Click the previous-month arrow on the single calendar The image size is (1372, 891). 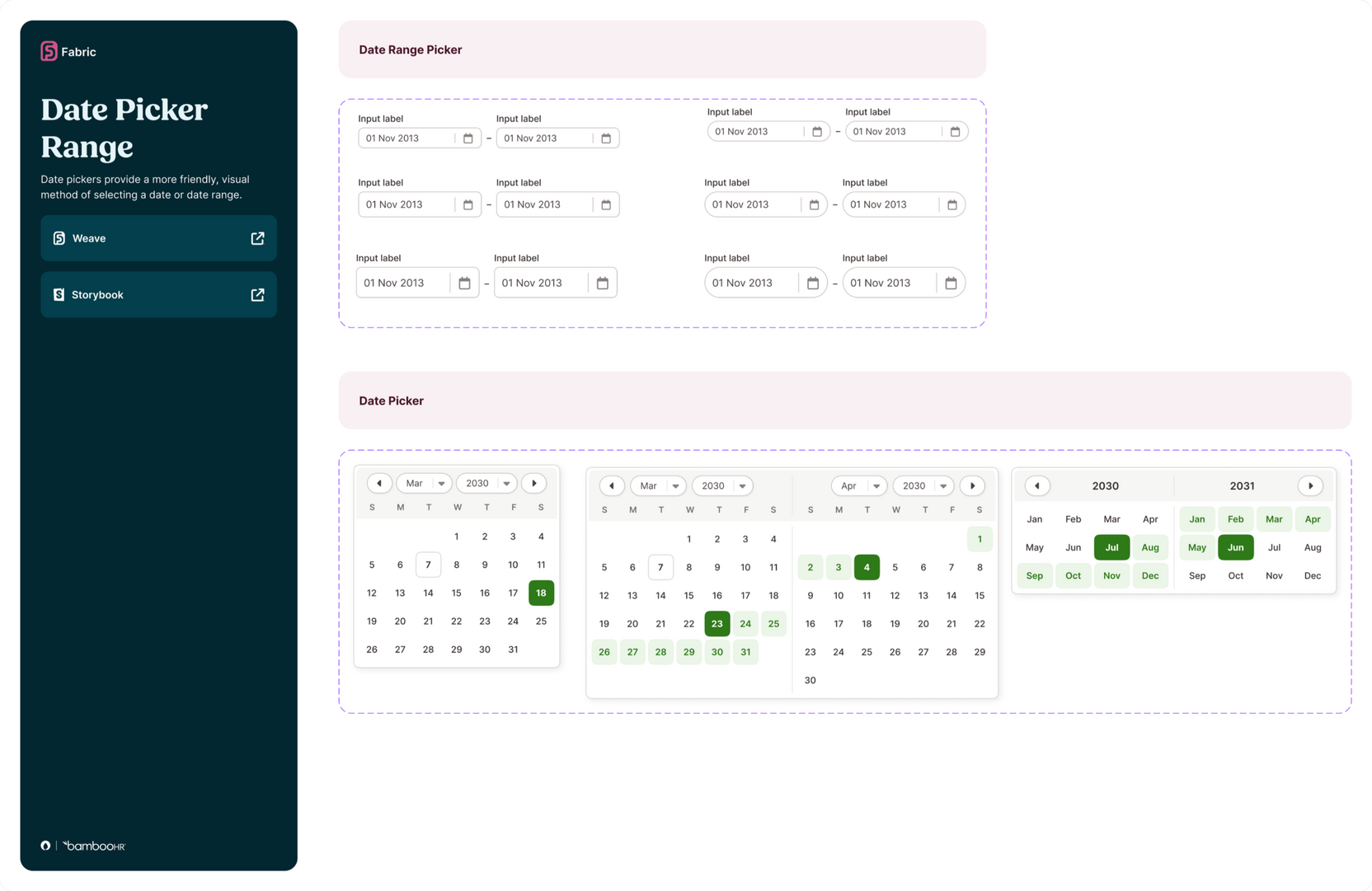[379, 483]
